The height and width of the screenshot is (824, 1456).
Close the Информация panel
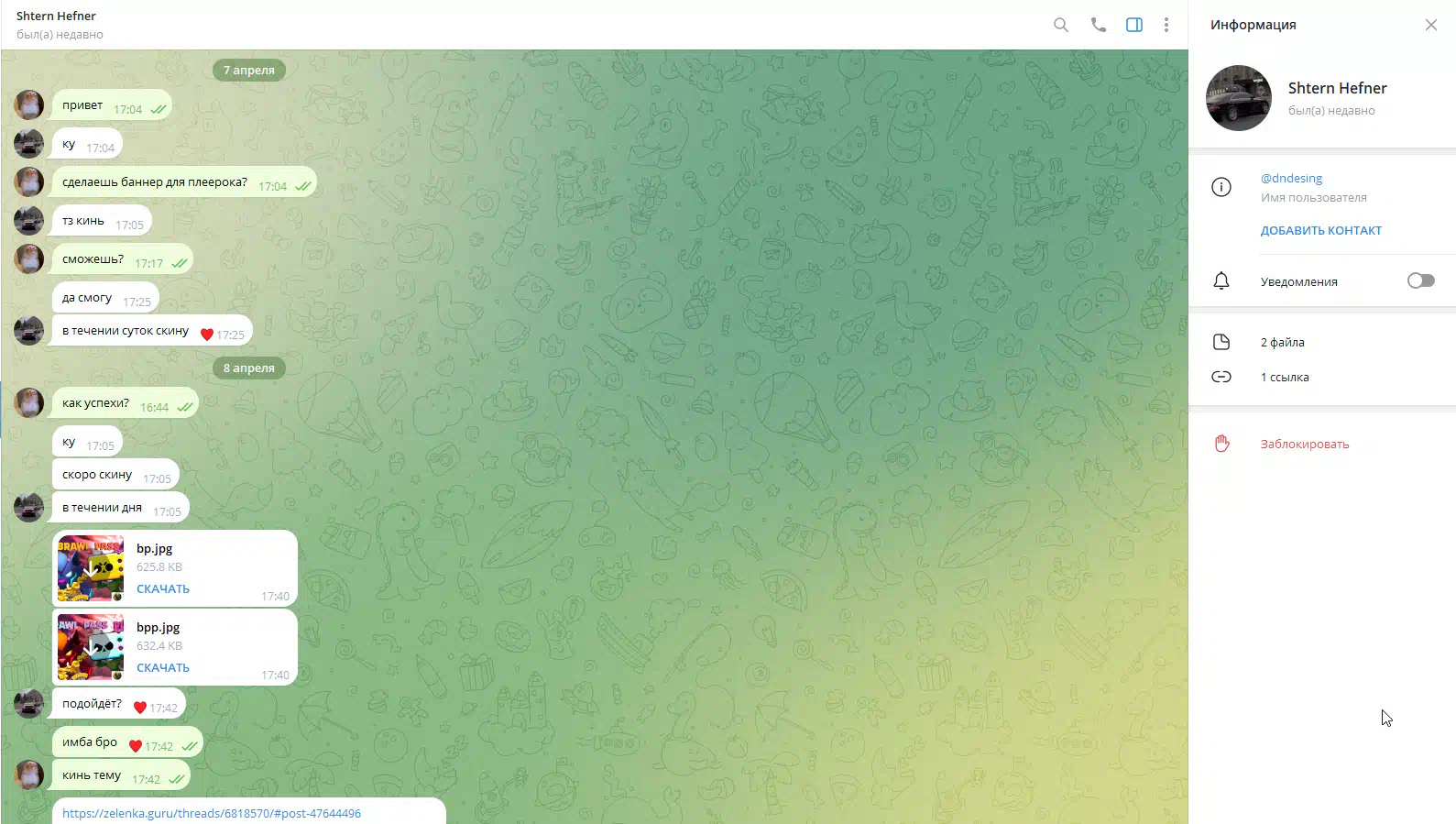point(1430,25)
